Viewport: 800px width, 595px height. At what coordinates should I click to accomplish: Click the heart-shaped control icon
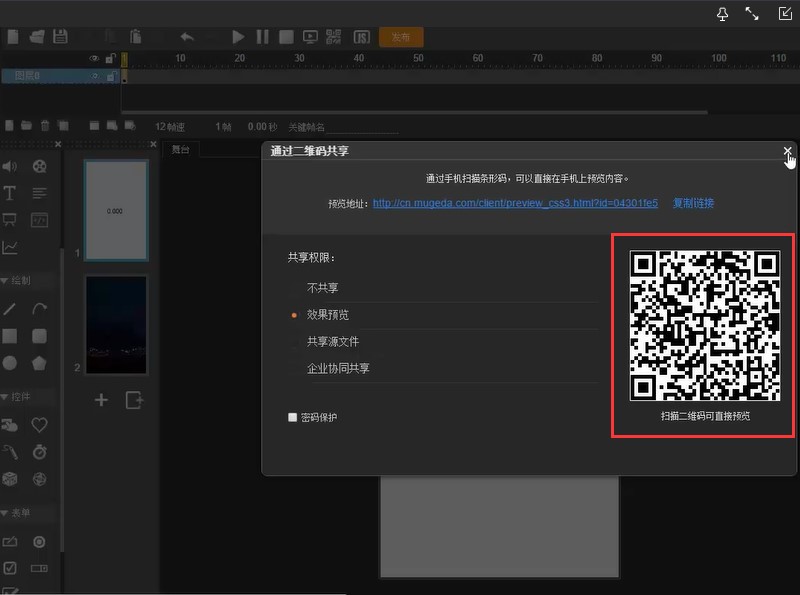[39, 425]
